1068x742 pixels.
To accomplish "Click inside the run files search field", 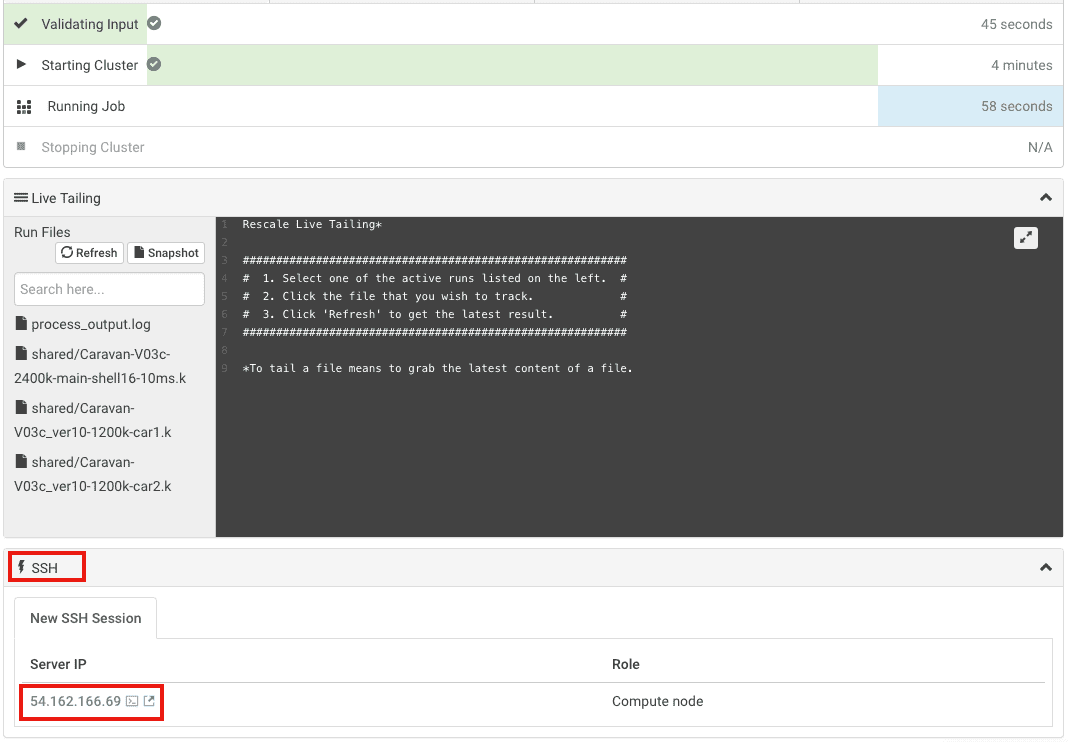I will pos(109,288).
